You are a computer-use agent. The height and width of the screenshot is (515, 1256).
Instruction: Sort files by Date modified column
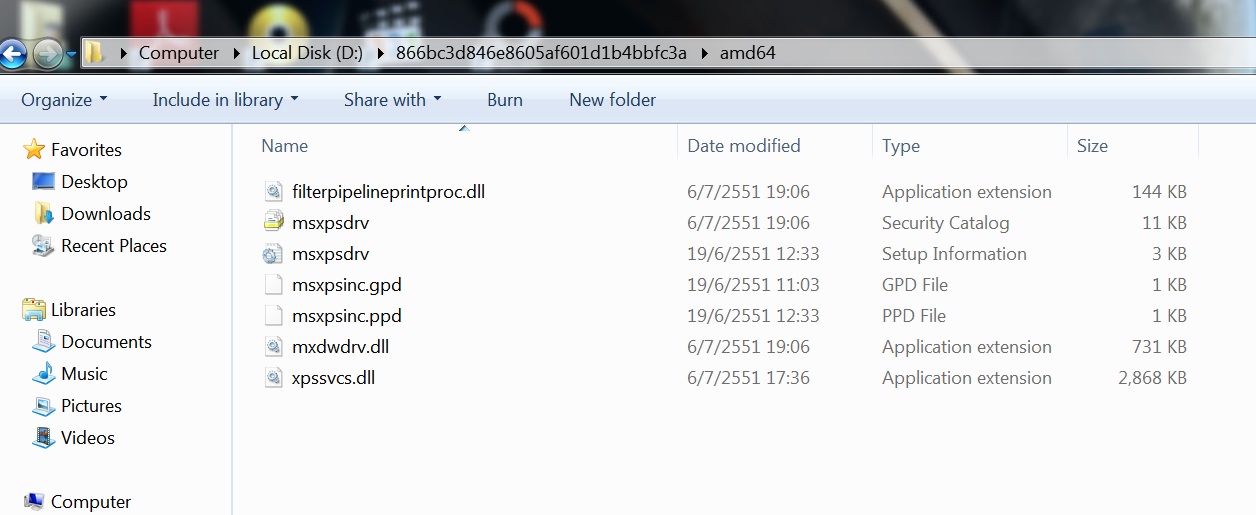(774, 146)
